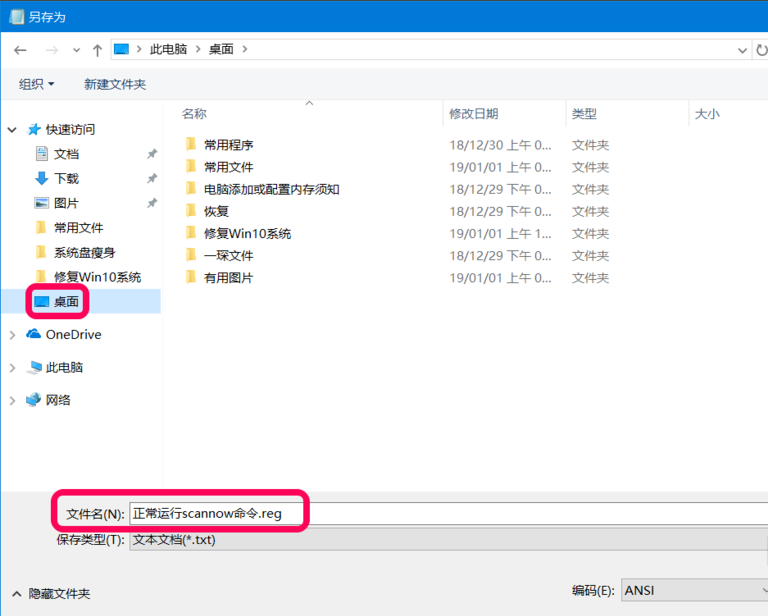
Task: Open 图片 in quick access
Action: click(66, 203)
